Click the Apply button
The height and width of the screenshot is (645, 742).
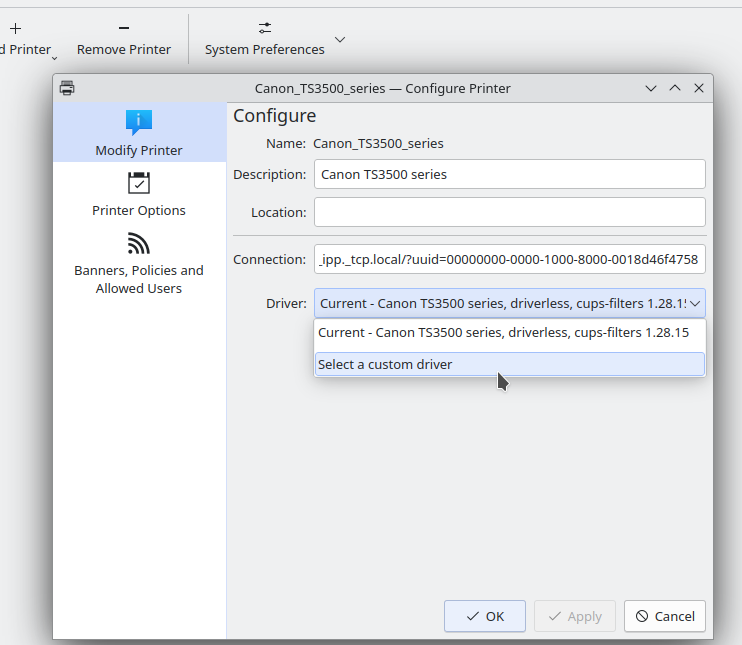tap(575, 616)
